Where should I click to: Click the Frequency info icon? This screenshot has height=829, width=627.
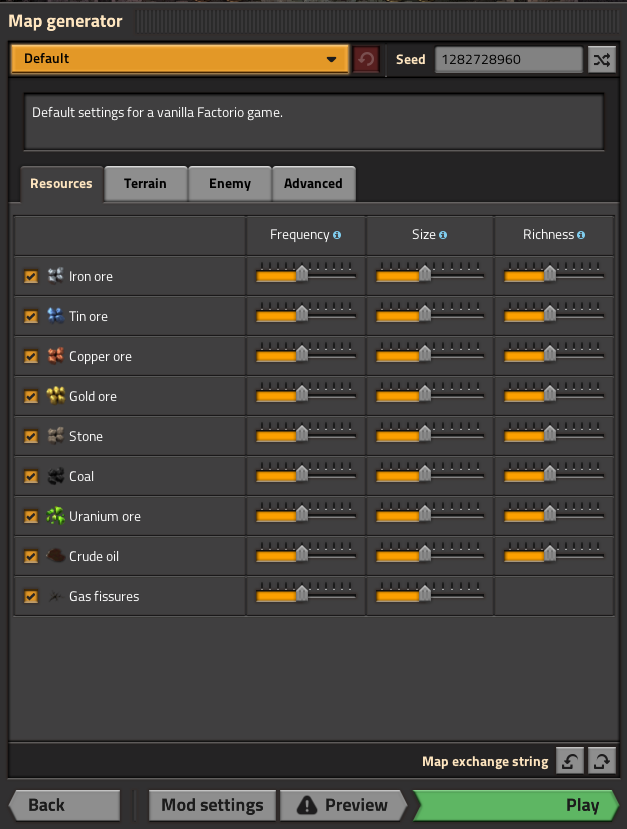click(337, 235)
